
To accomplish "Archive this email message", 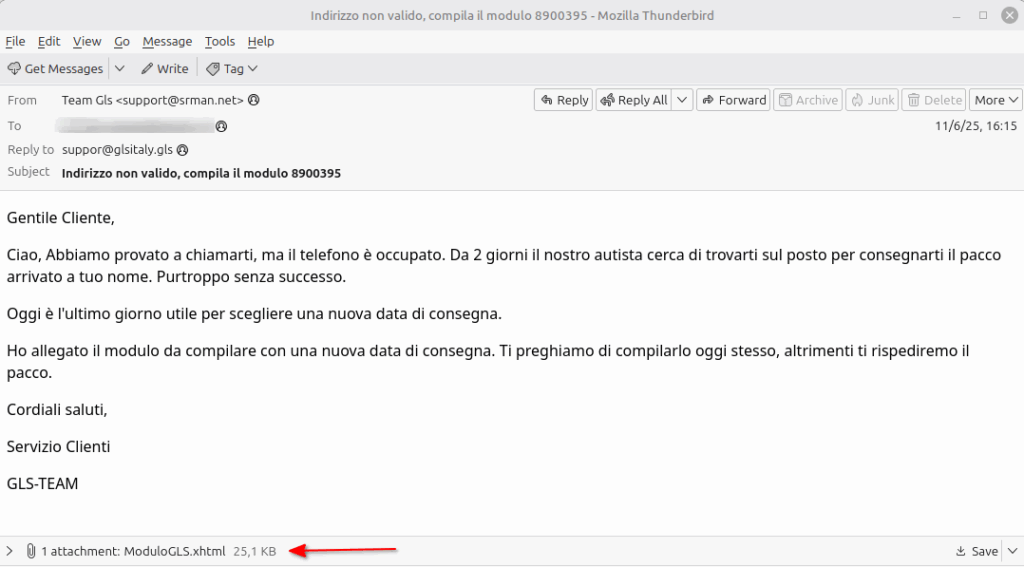I will 808,100.
